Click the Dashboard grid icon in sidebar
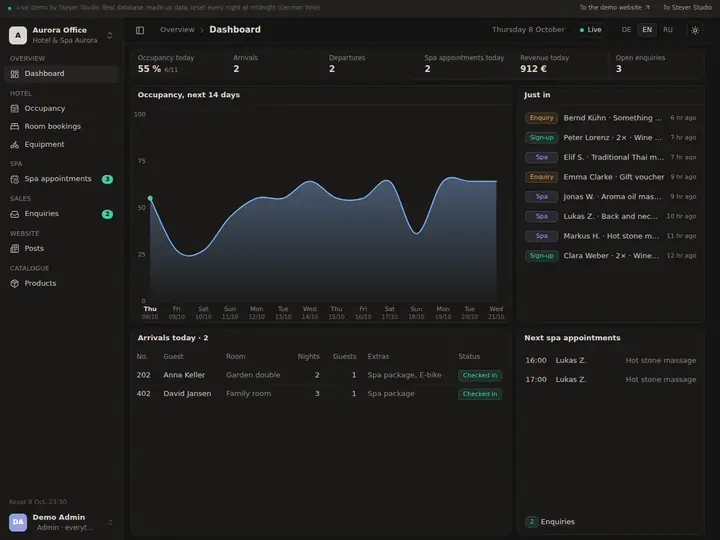The height and width of the screenshot is (540, 720). (x=15, y=74)
